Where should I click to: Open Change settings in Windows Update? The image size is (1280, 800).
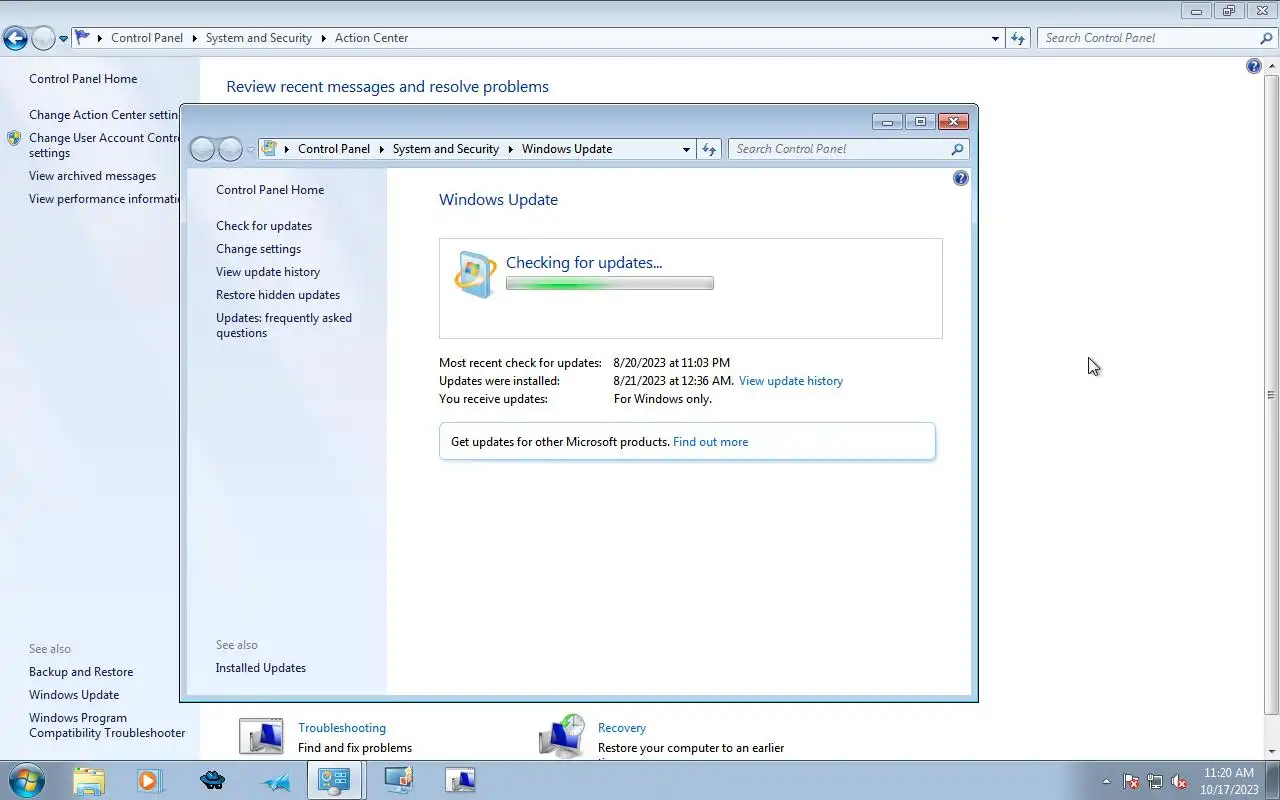[x=258, y=249]
